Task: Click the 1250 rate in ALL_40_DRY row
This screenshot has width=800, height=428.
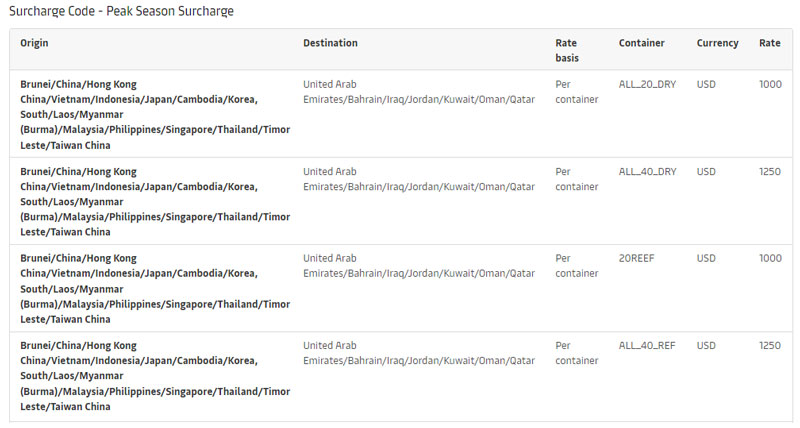Action: 770,172
